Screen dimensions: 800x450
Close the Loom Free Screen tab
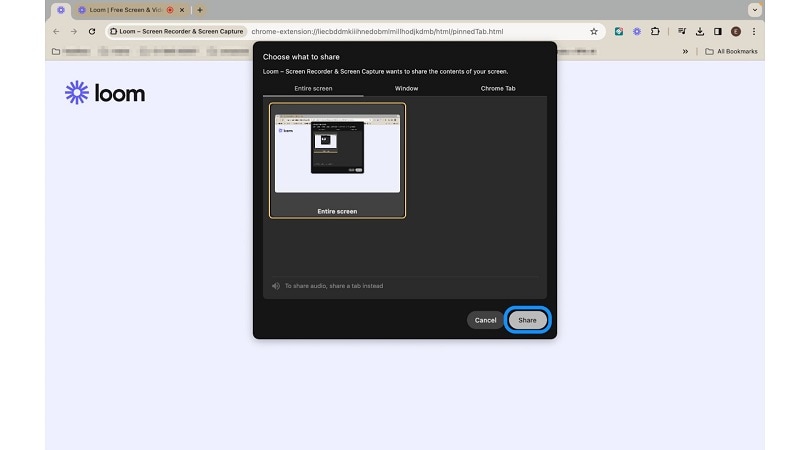pyautogui.click(x=182, y=10)
